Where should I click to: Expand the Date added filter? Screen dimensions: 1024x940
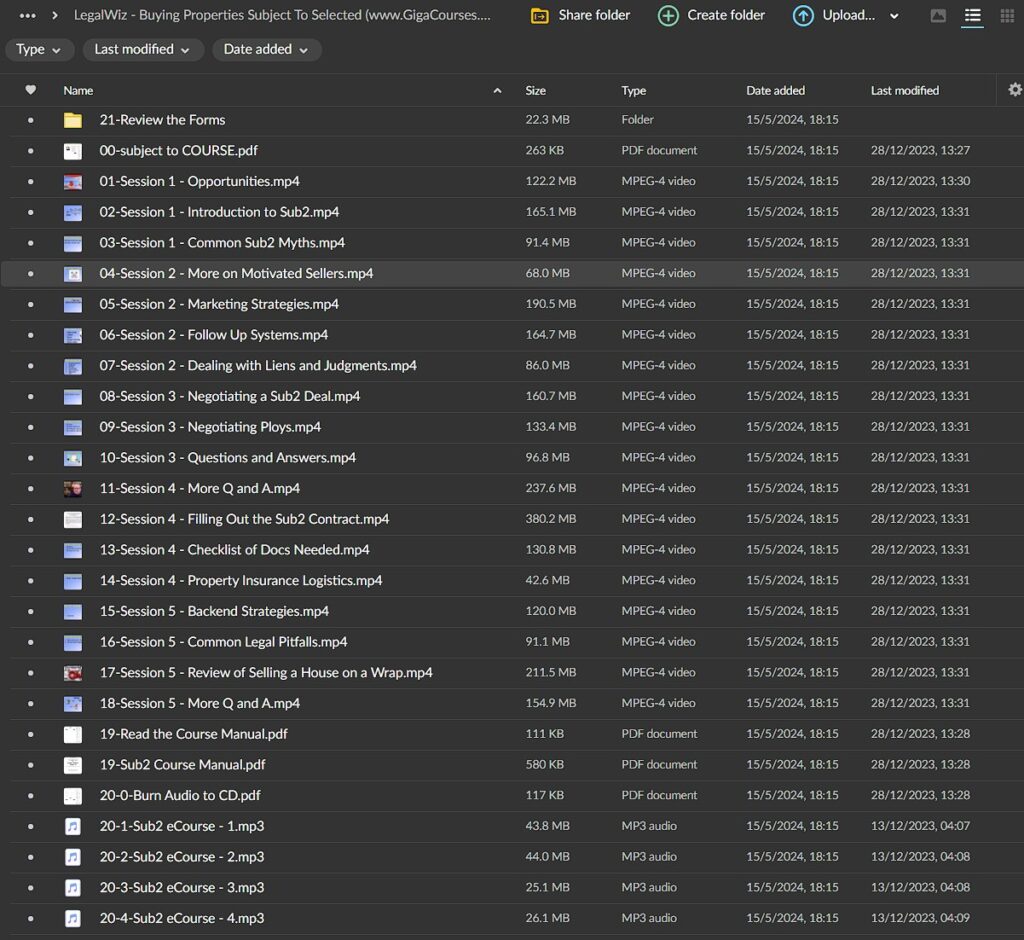266,50
